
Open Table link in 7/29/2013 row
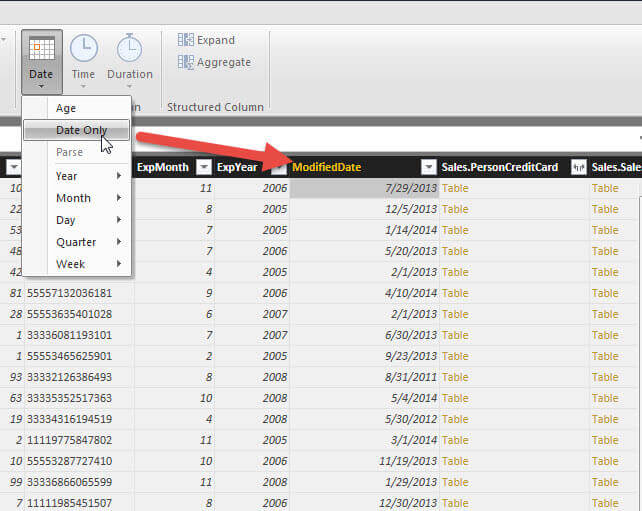click(455, 188)
